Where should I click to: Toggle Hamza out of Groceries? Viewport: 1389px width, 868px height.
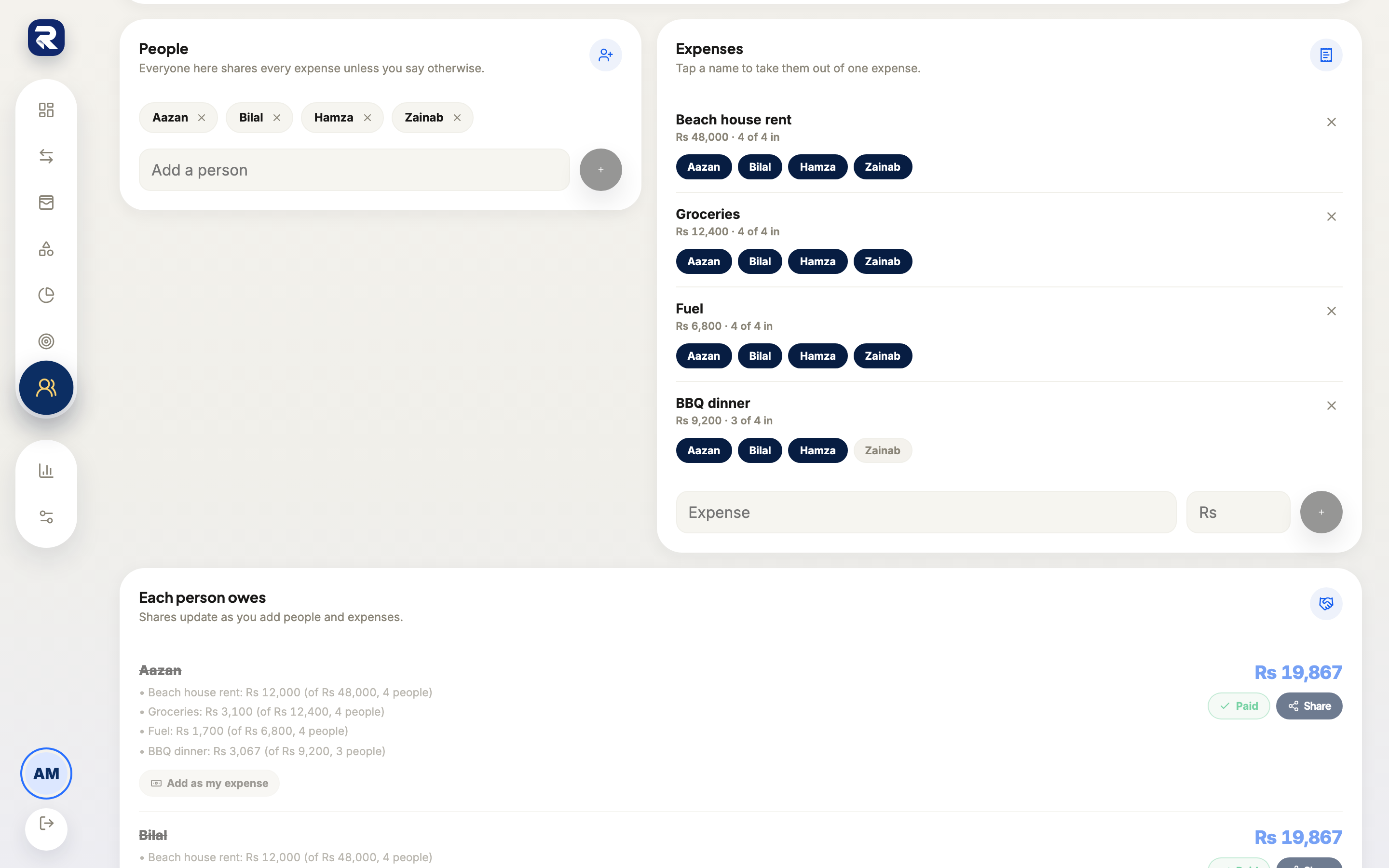click(817, 262)
